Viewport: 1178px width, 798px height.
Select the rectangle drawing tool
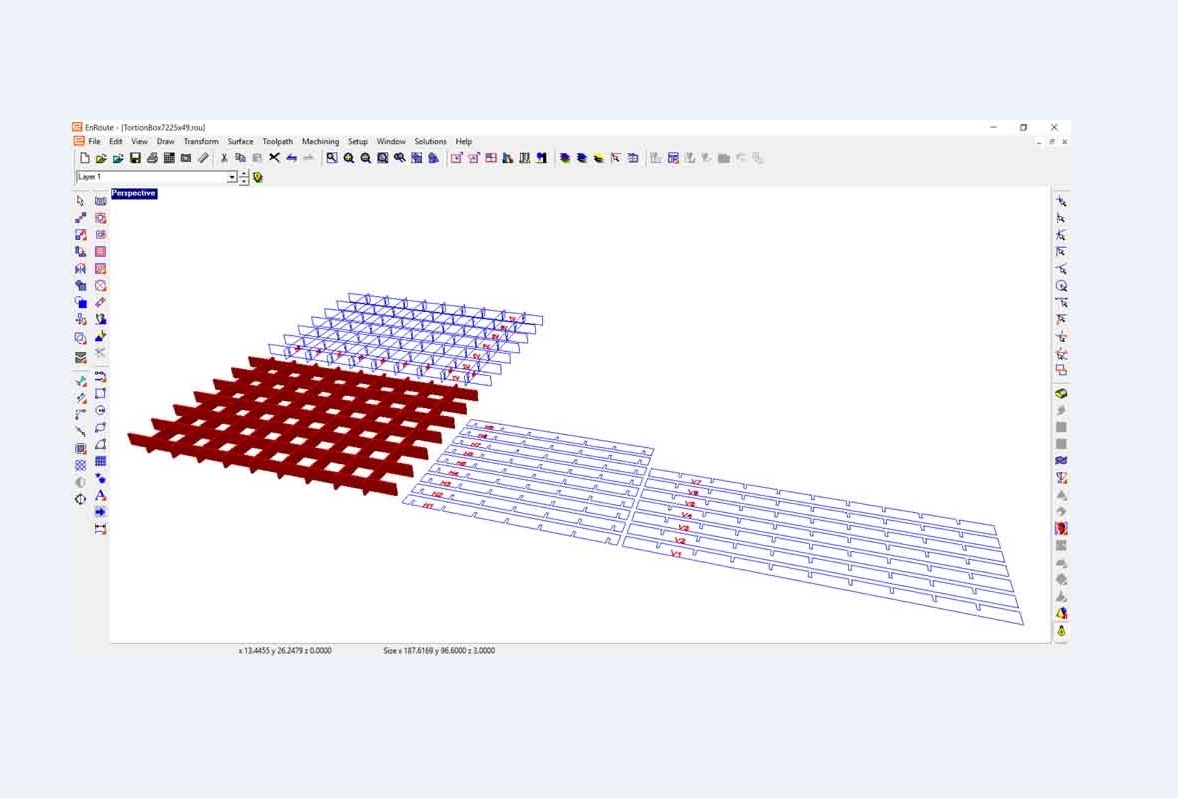click(x=100, y=394)
